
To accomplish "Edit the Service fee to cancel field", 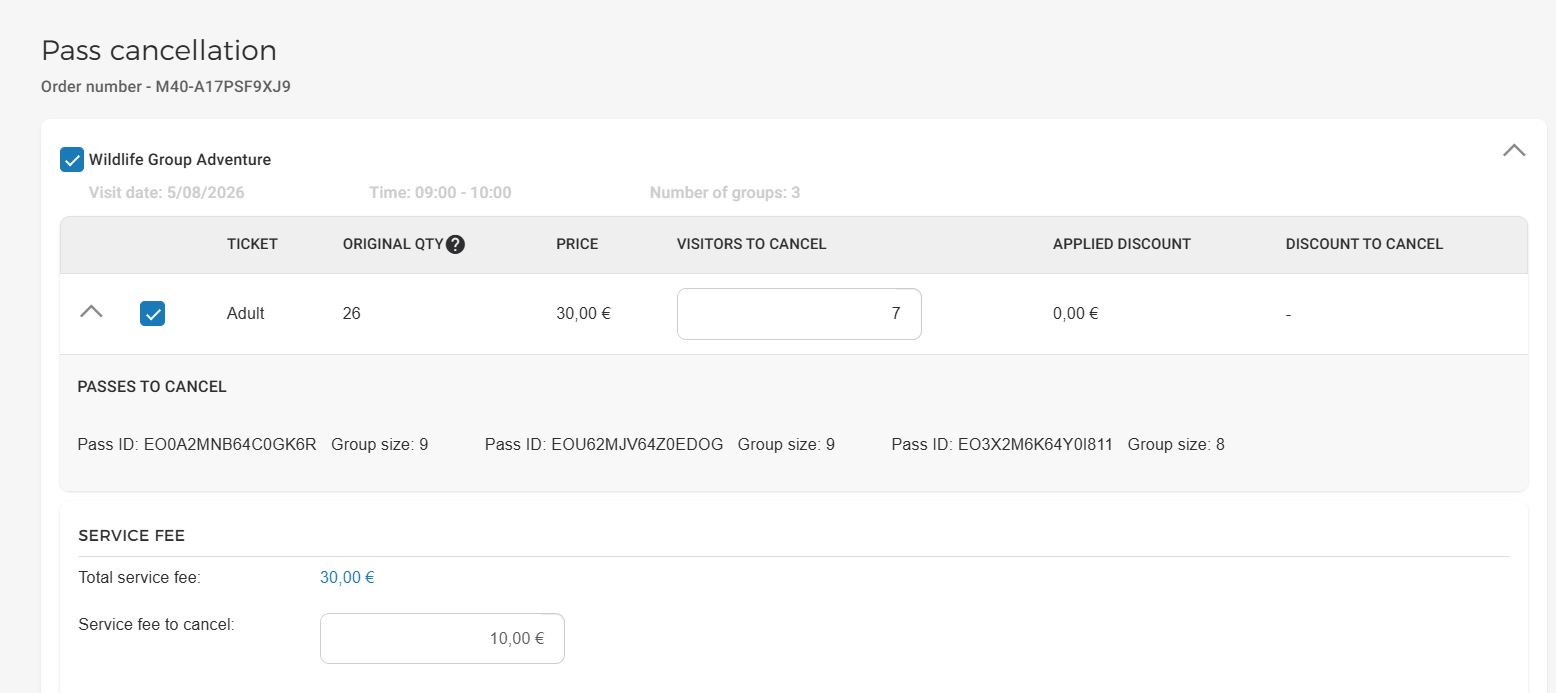I will click(442, 638).
